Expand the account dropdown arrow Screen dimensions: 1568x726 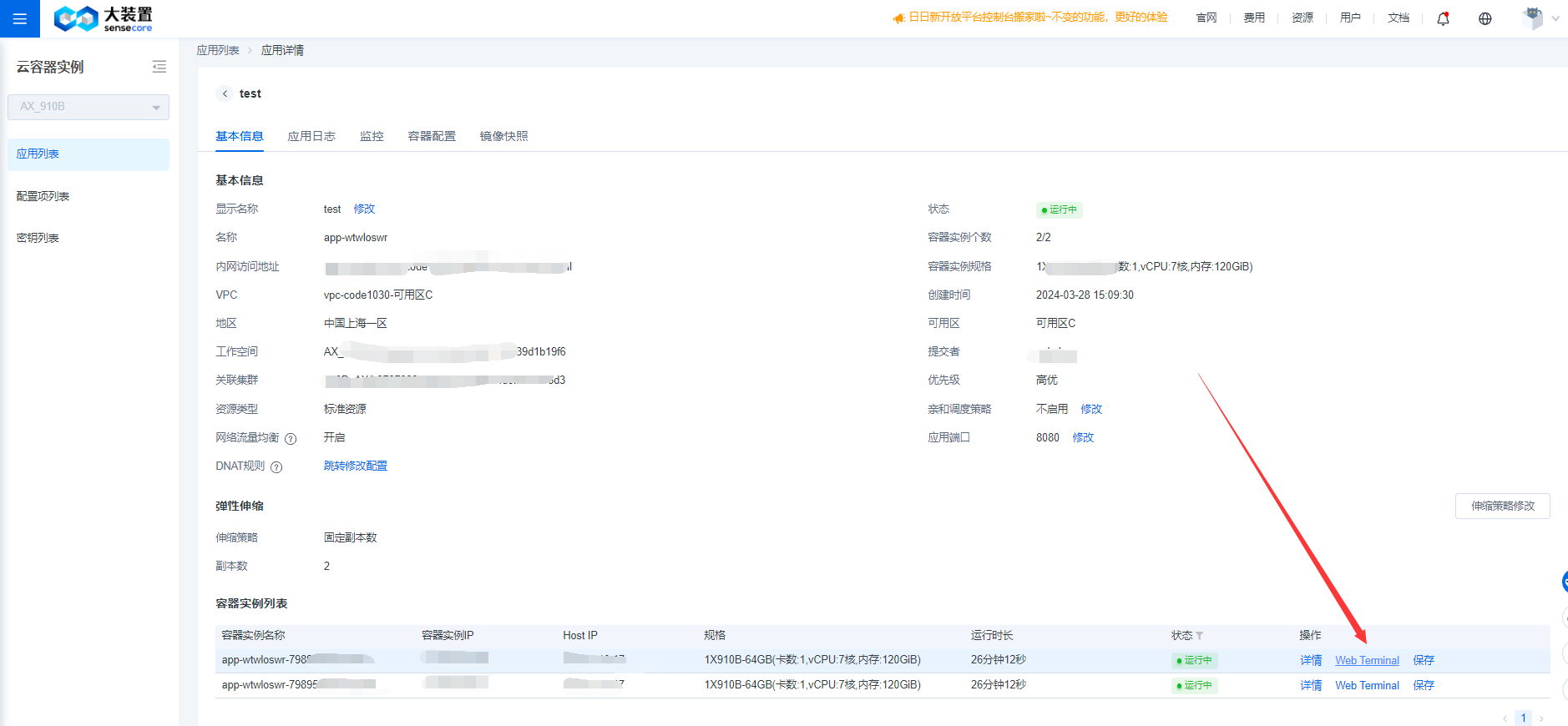point(1555,18)
